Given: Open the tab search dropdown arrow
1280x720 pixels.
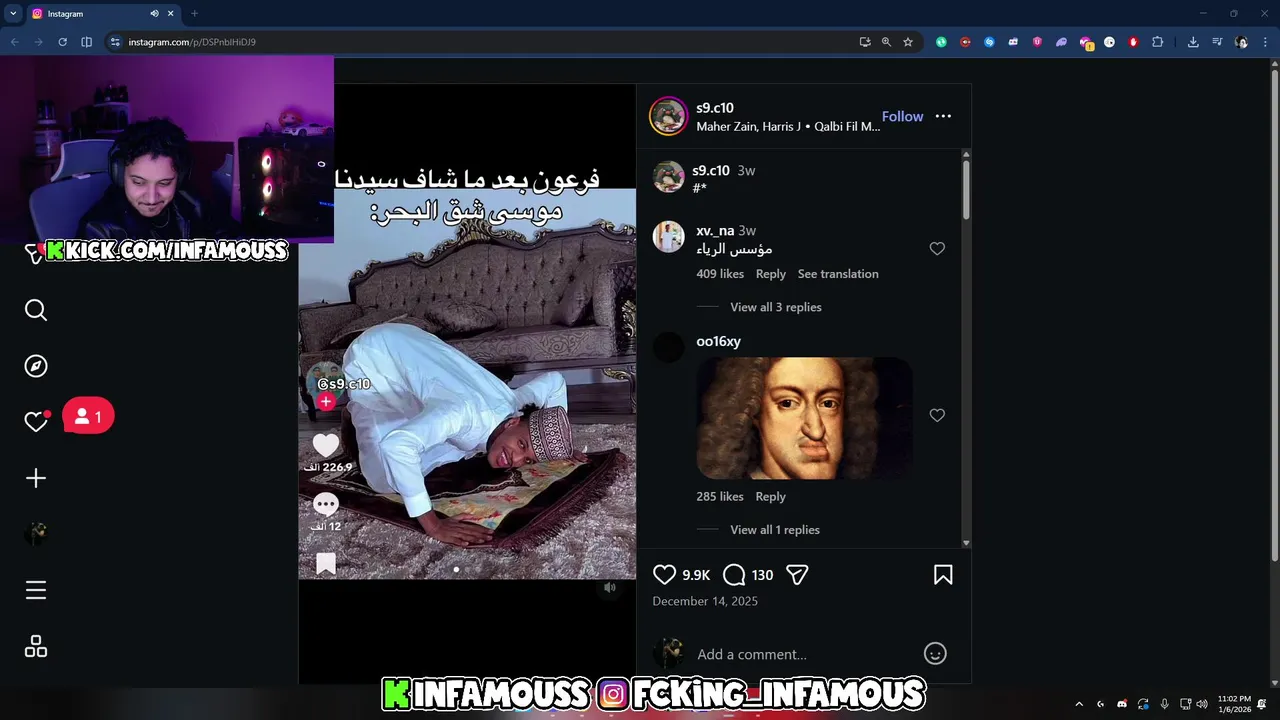Looking at the screenshot, I should tap(12, 14).
